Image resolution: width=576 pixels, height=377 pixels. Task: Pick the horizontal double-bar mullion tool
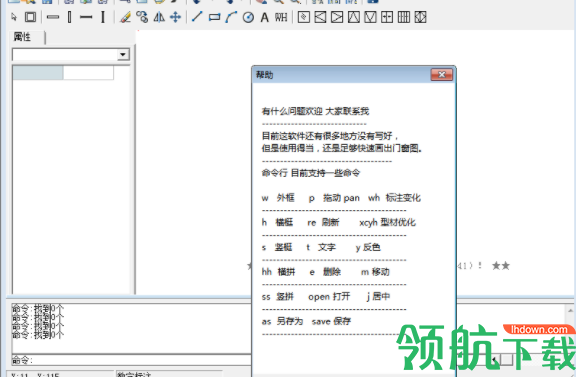(x=53, y=17)
